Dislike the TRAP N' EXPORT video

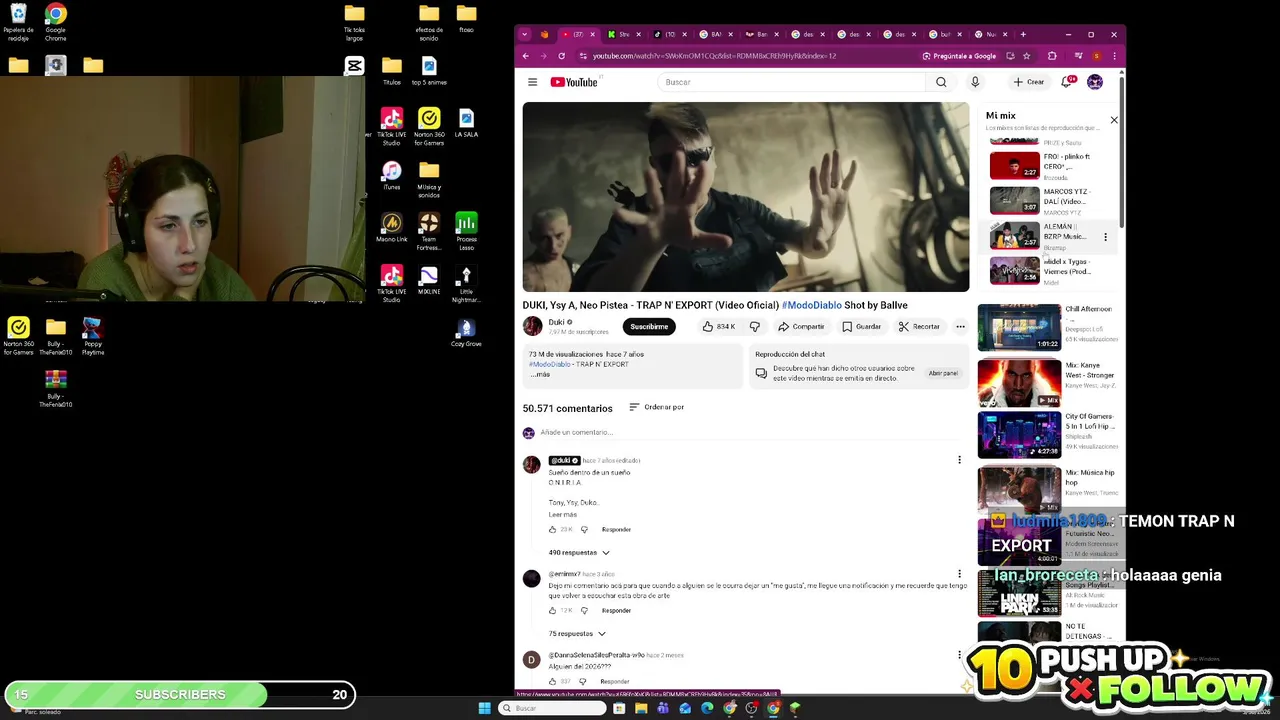tap(755, 326)
